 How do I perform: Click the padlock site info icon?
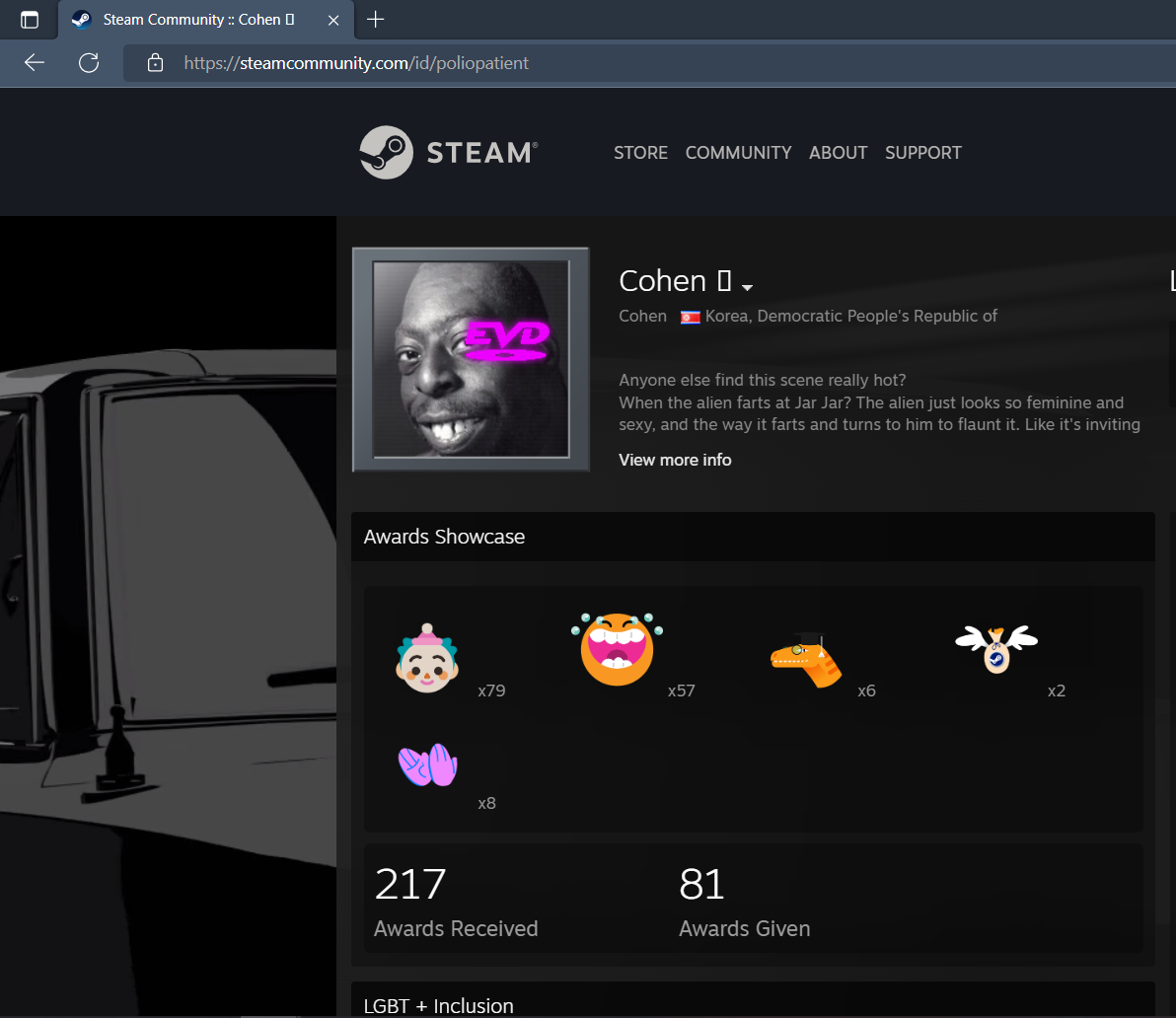click(155, 63)
